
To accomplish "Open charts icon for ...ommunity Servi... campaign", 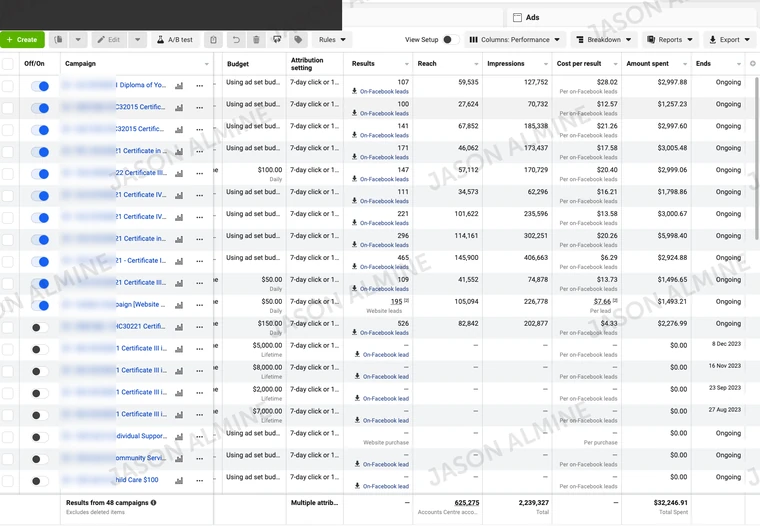I will tap(179, 459).
